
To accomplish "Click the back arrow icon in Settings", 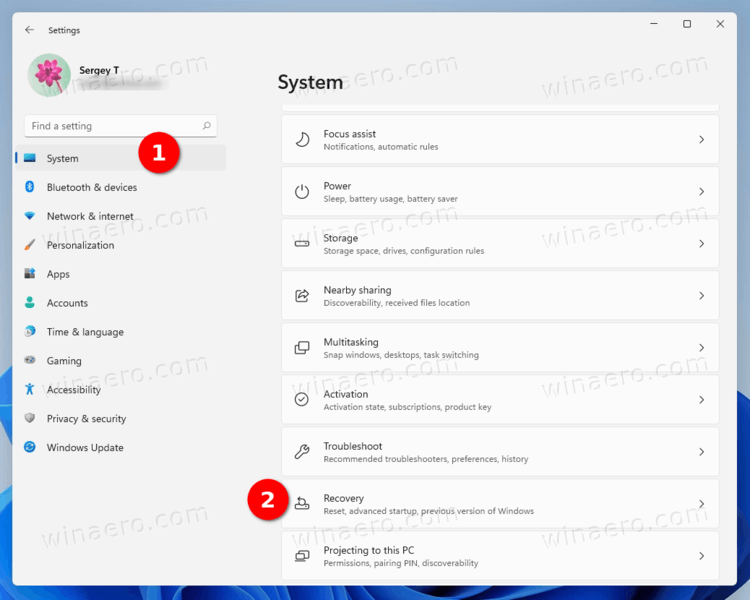I will pyautogui.click(x=30, y=30).
